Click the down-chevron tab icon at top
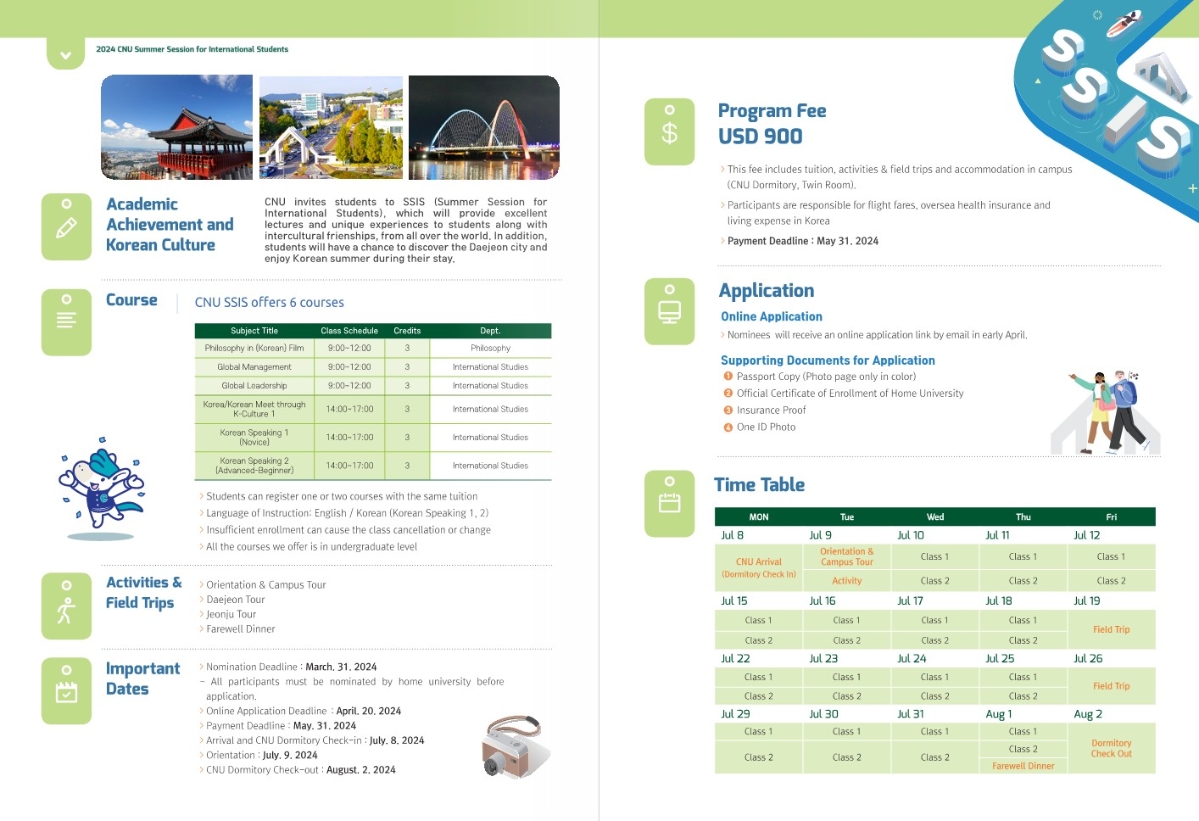The image size is (1199, 821). point(66,54)
